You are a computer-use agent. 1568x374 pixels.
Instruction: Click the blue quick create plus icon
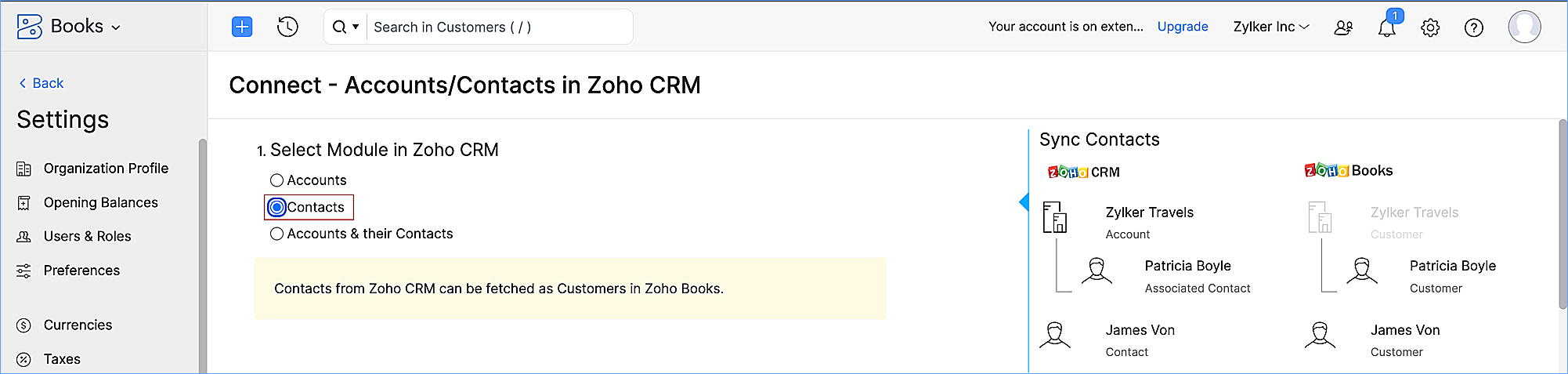[242, 27]
